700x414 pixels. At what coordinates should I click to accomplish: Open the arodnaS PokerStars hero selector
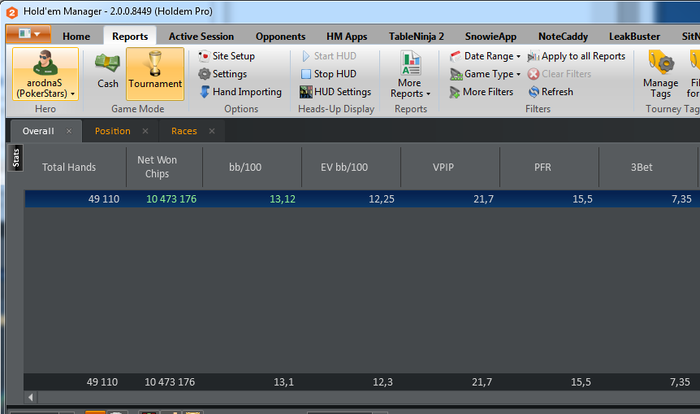[46, 74]
